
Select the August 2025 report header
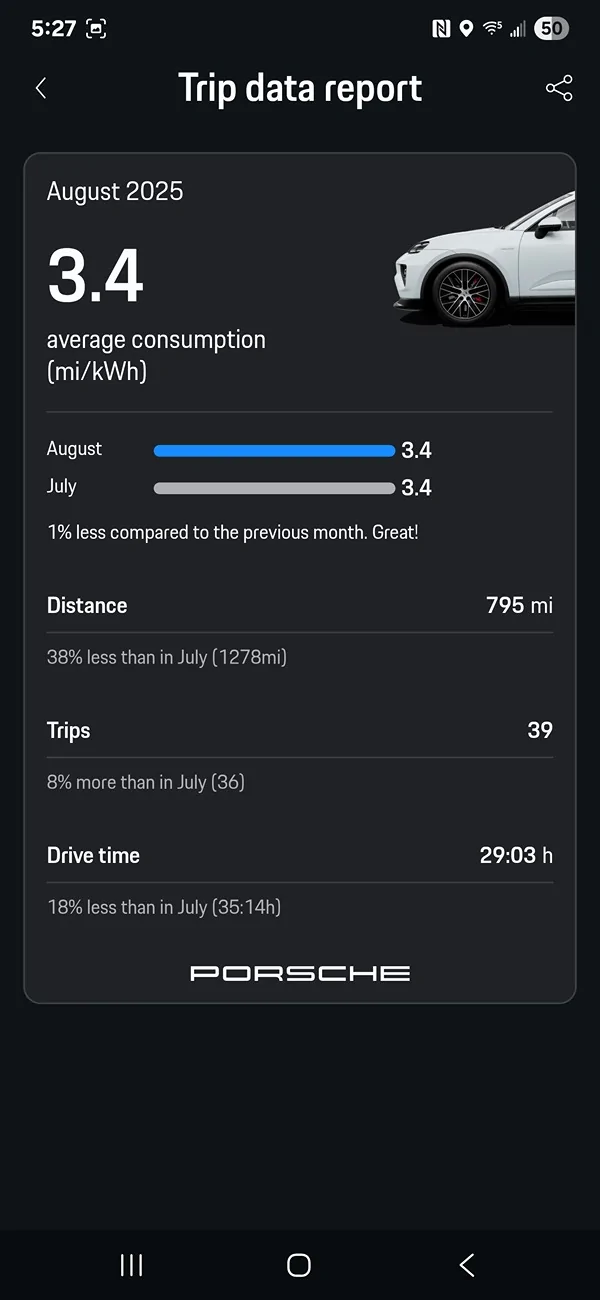115,191
